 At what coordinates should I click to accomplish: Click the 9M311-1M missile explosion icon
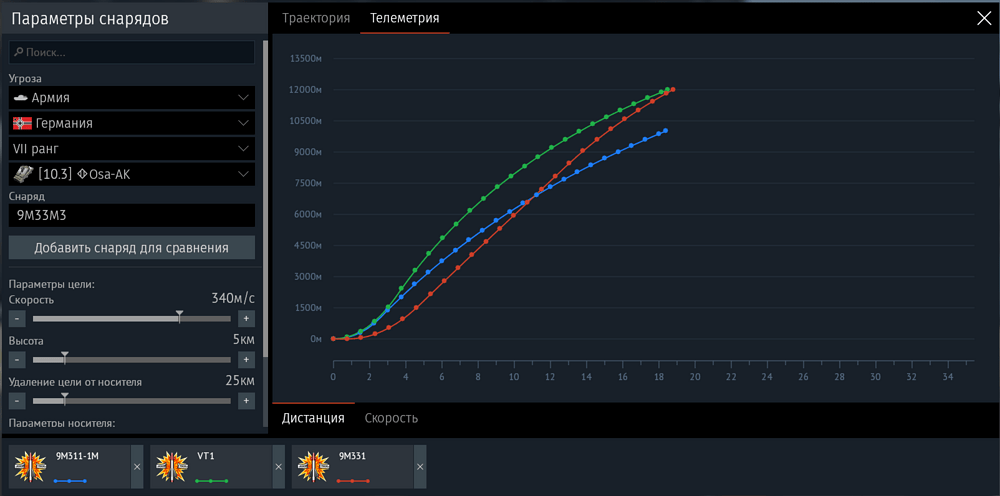point(30,466)
